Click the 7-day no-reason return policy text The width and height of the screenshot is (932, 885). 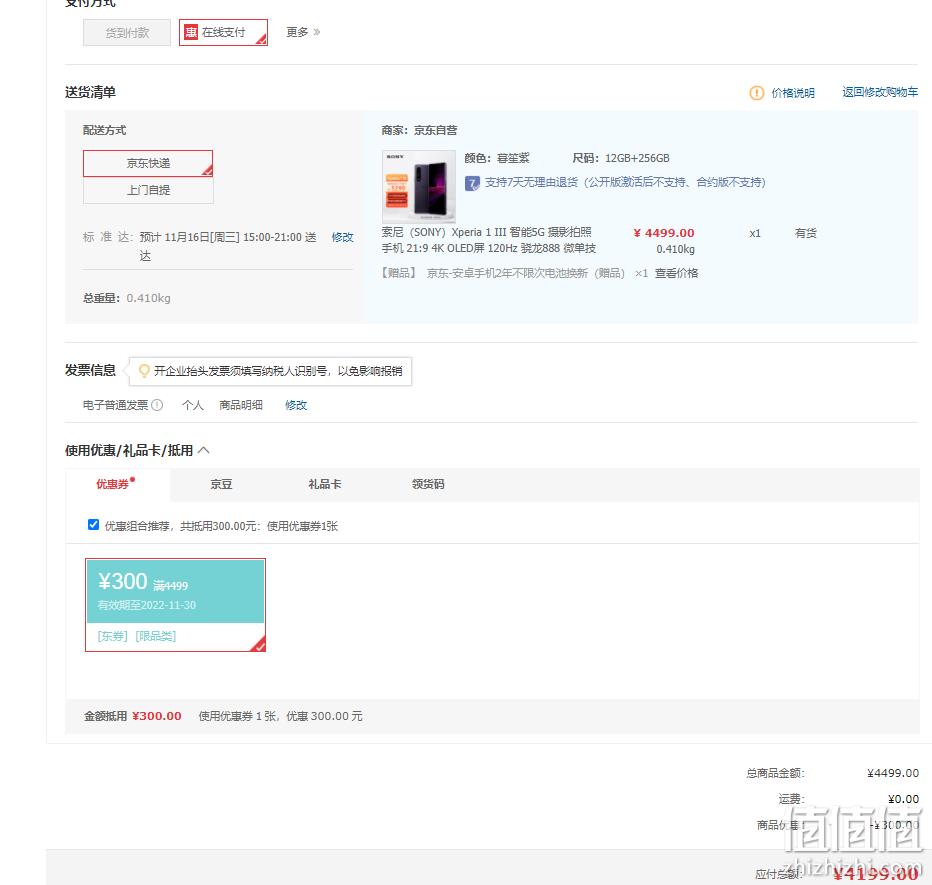(x=625, y=182)
